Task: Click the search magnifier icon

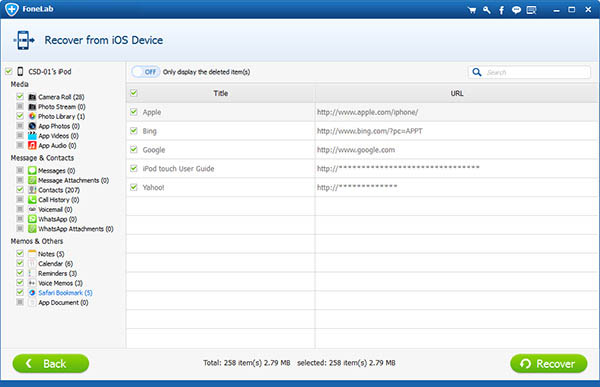Action: [x=476, y=72]
